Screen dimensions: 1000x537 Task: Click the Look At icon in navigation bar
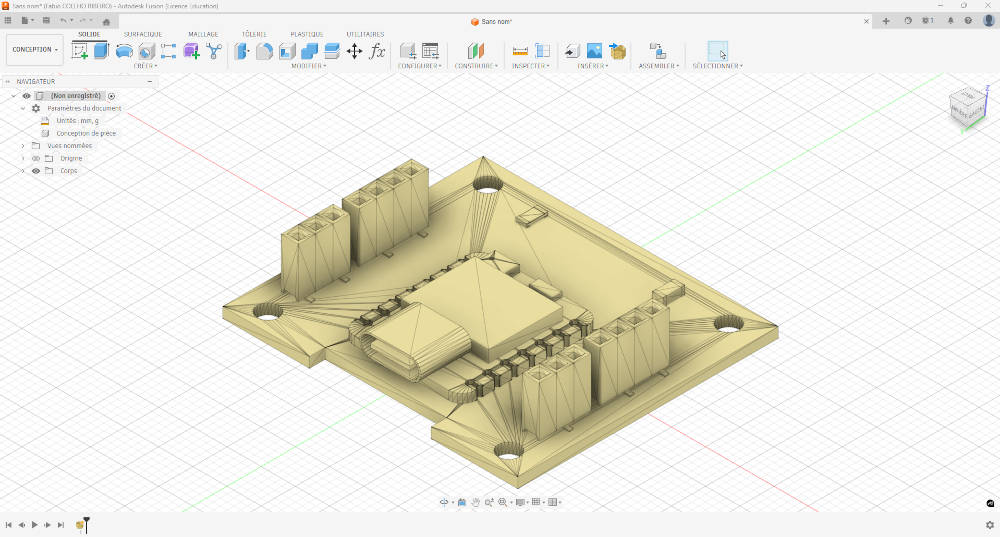pos(462,502)
